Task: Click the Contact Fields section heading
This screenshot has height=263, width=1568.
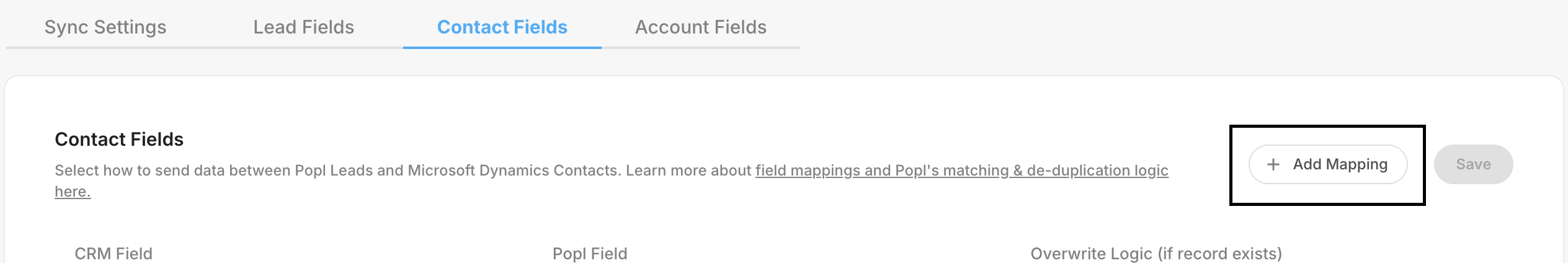Action: (119, 140)
